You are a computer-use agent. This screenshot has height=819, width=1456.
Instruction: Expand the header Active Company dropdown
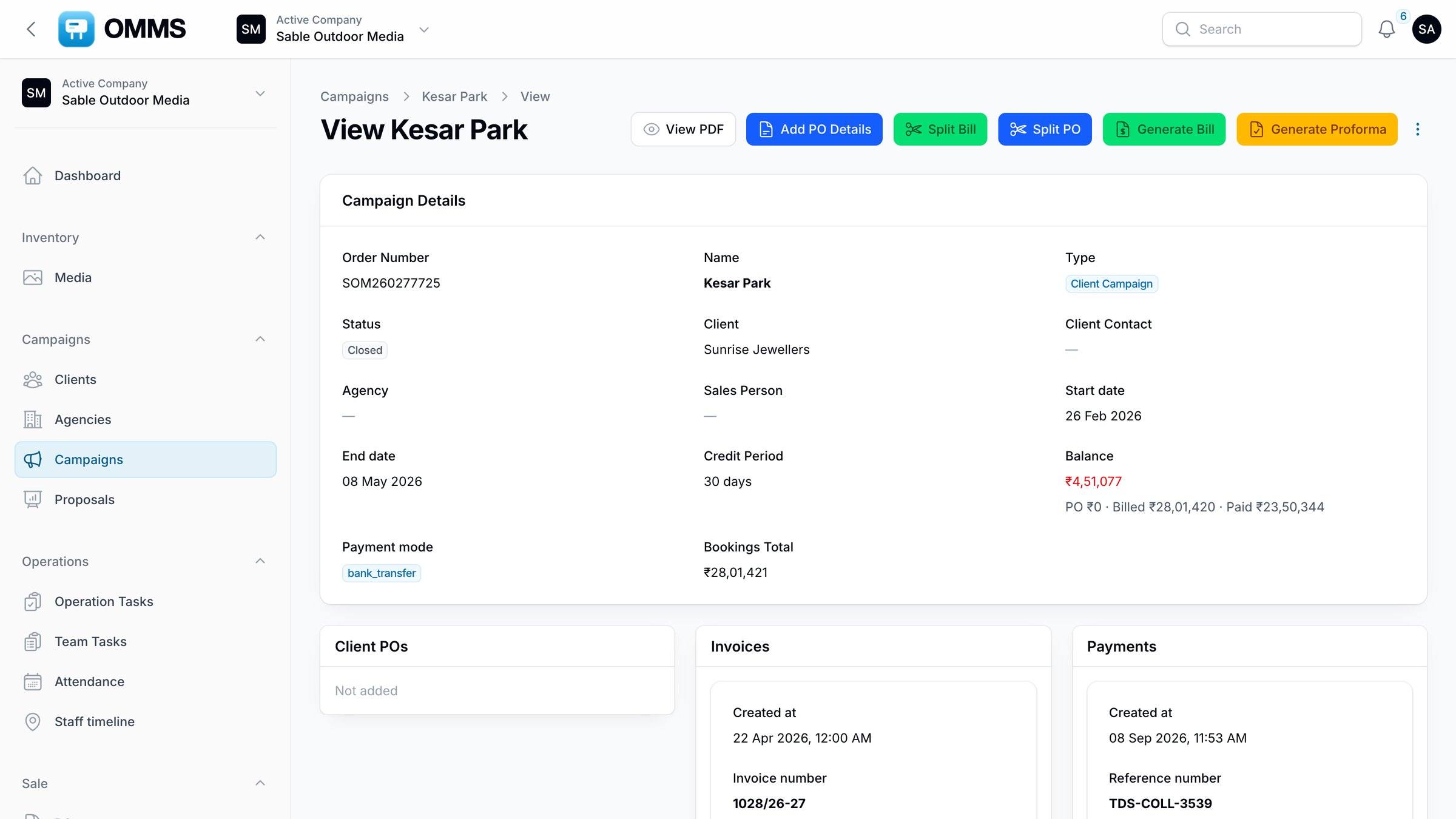click(x=424, y=29)
